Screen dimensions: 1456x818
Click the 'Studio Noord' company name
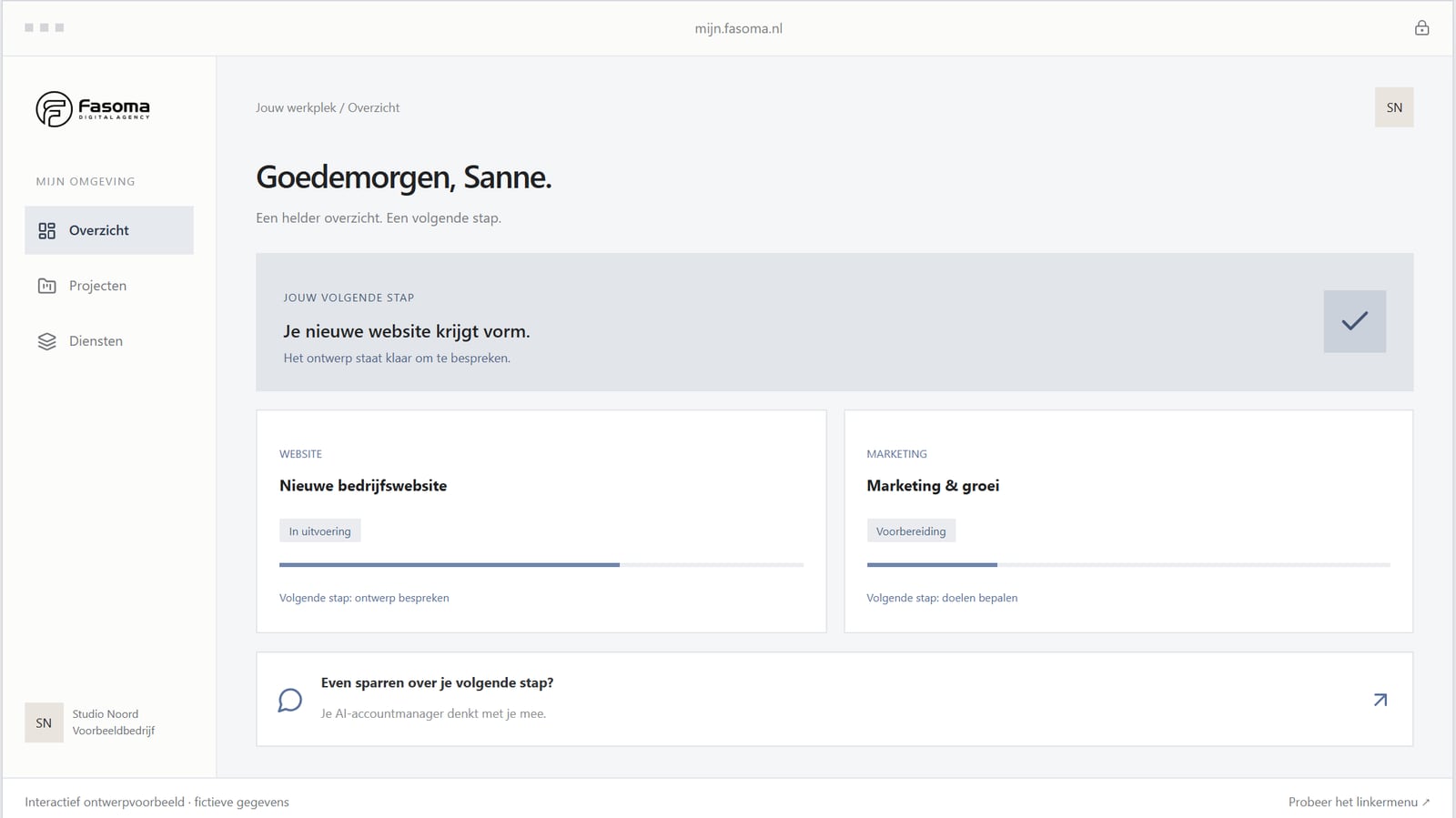(106, 714)
